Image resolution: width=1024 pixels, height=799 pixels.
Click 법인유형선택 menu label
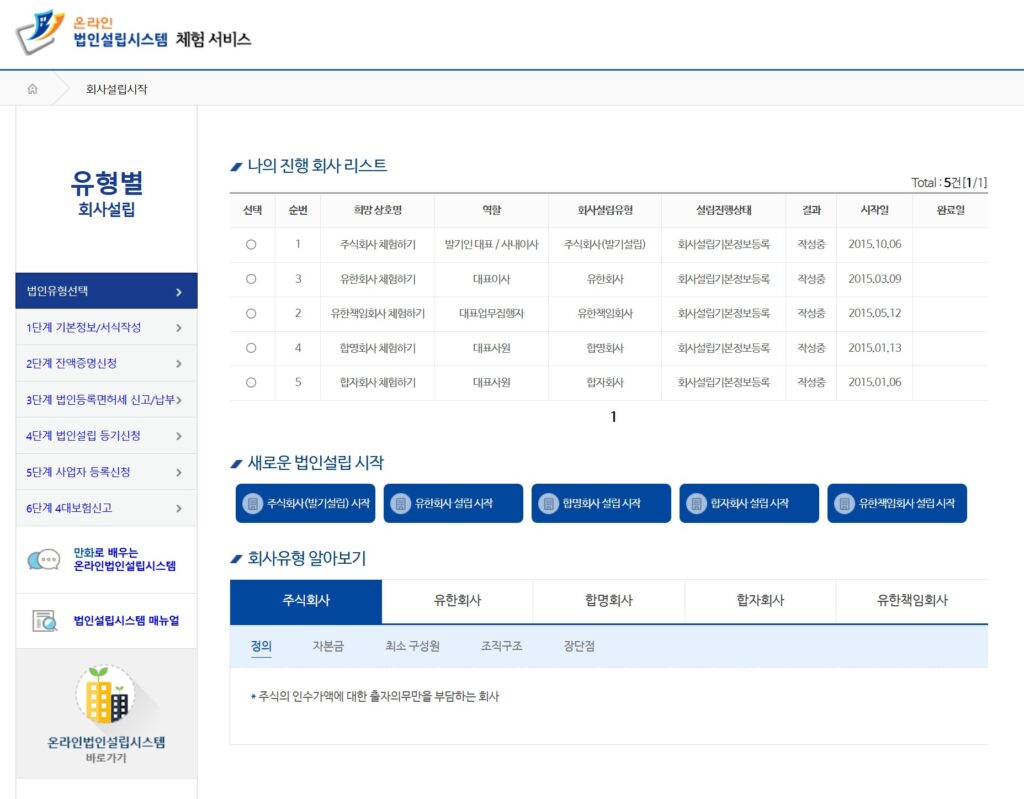(57, 291)
